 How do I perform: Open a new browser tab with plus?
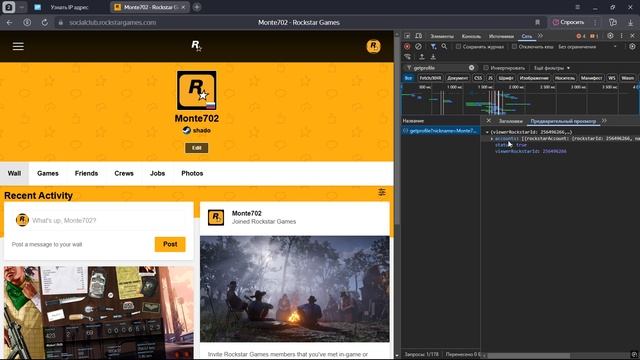[x=197, y=7]
